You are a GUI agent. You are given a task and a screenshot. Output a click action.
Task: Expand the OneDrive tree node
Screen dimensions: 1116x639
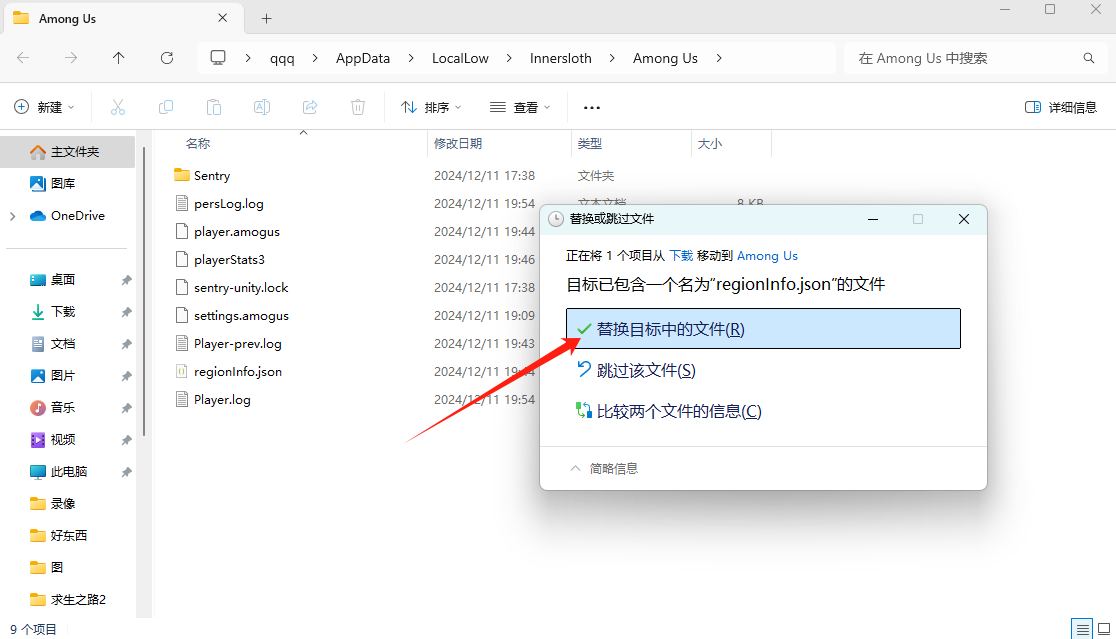13,216
